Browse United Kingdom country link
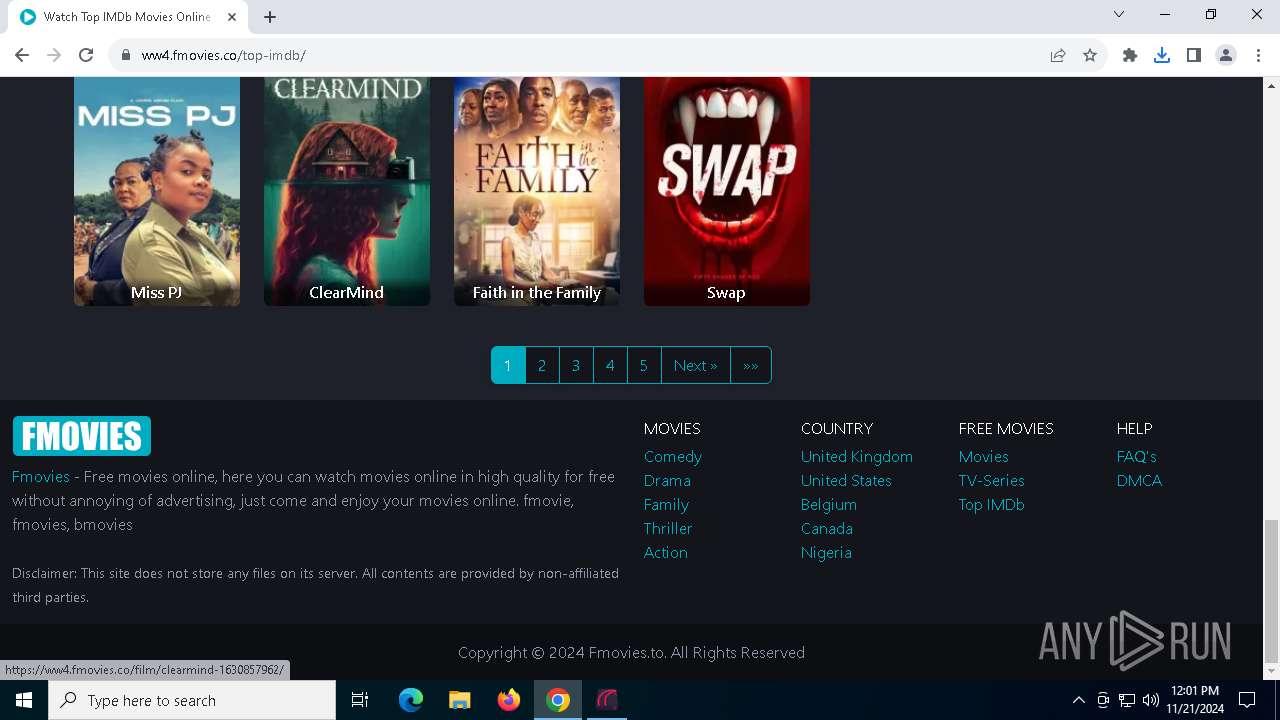 point(857,456)
